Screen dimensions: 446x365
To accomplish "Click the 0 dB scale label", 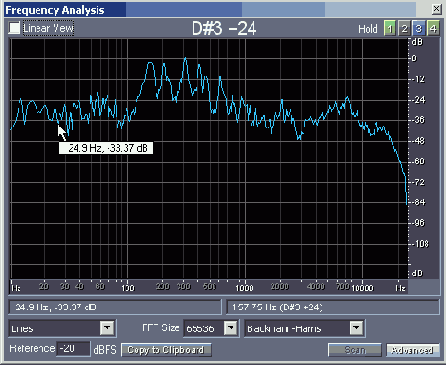I will click(x=414, y=58).
